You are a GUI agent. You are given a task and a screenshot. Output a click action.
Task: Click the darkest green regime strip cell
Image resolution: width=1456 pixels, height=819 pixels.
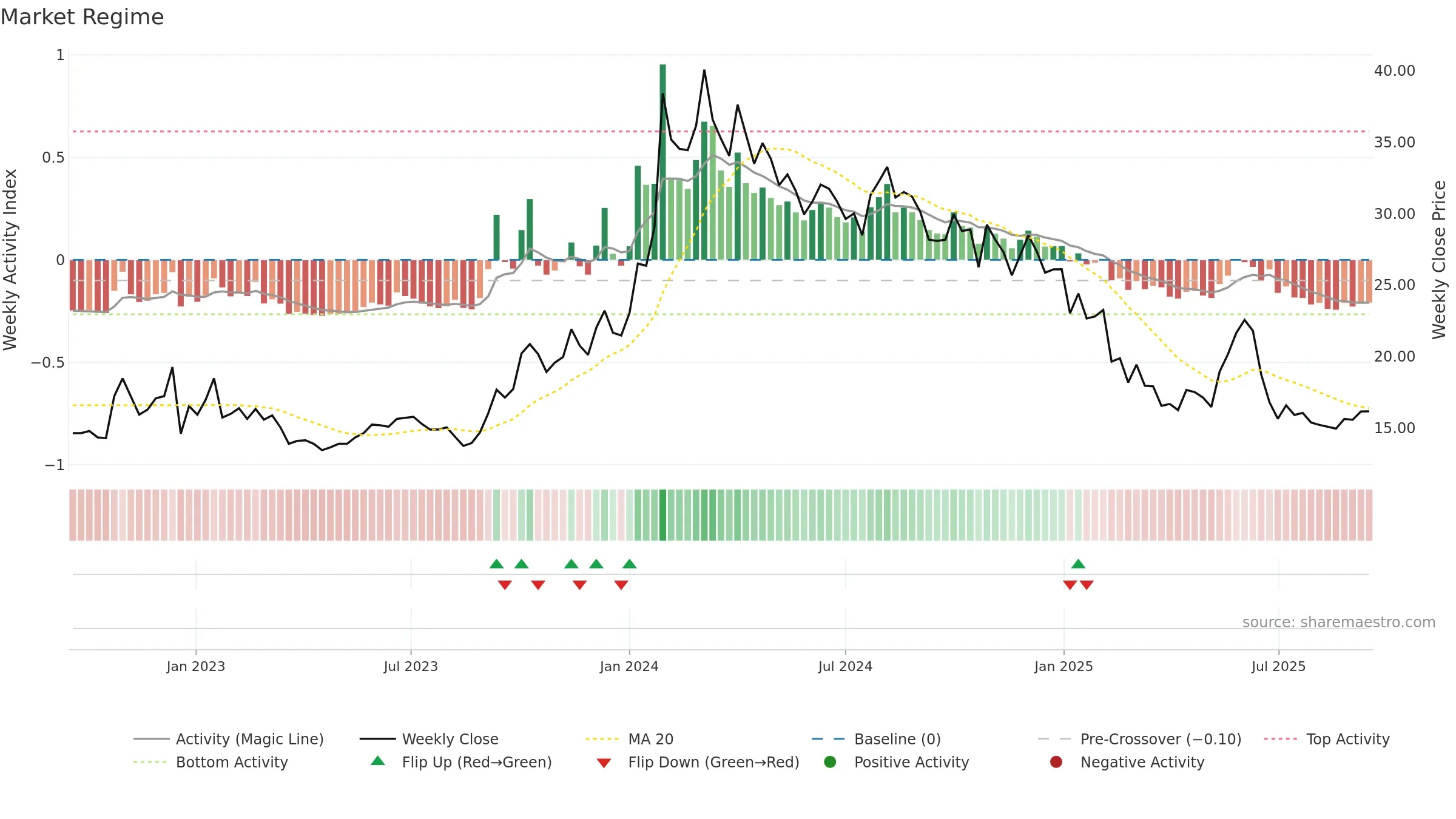[662, 515]
